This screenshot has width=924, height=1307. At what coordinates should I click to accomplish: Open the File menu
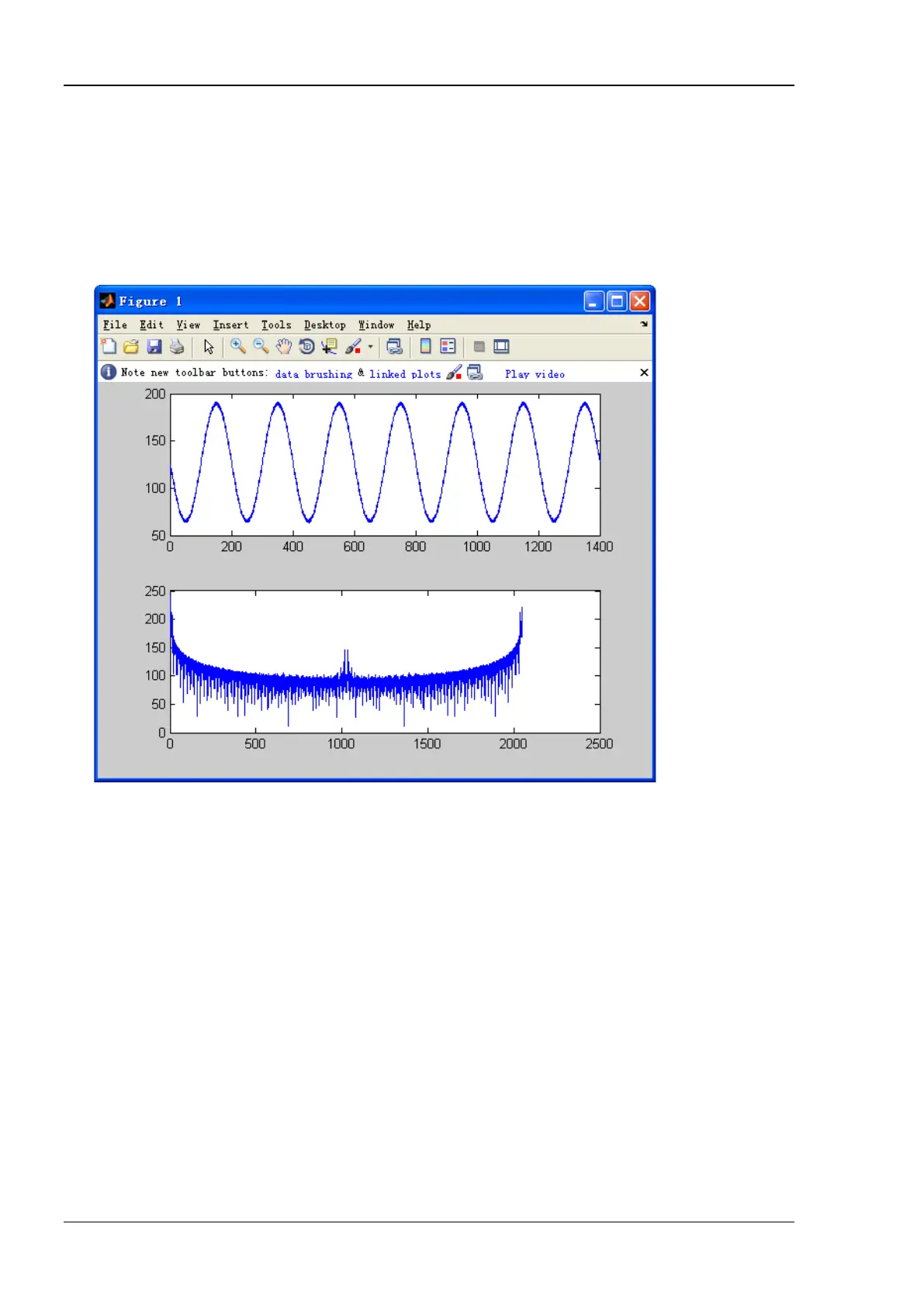(115, 325)
